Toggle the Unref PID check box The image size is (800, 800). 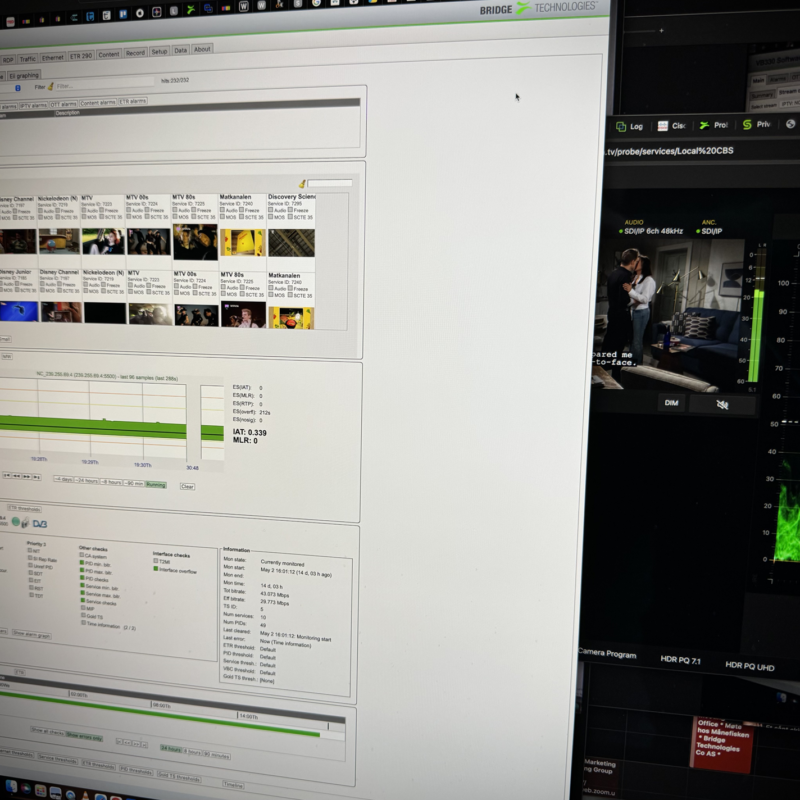[x=30, y=565]
